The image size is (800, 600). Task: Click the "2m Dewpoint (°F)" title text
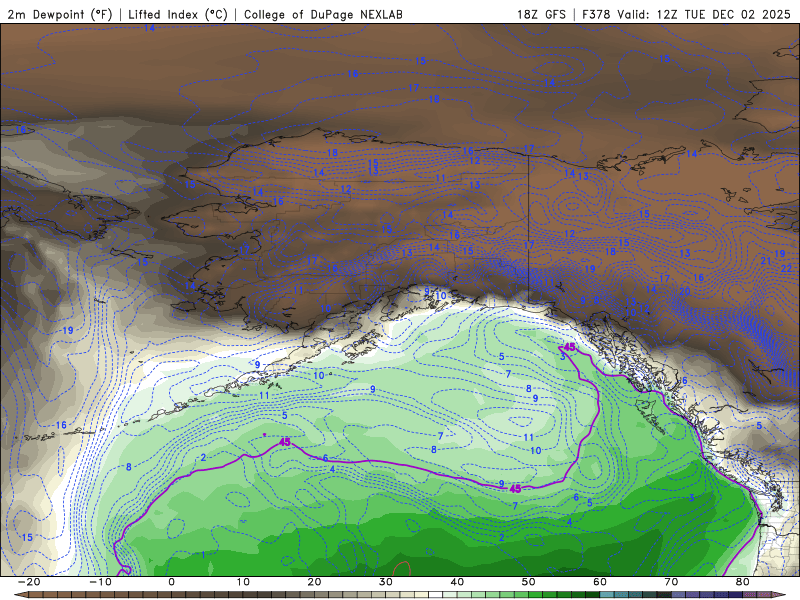pos(59,14)
